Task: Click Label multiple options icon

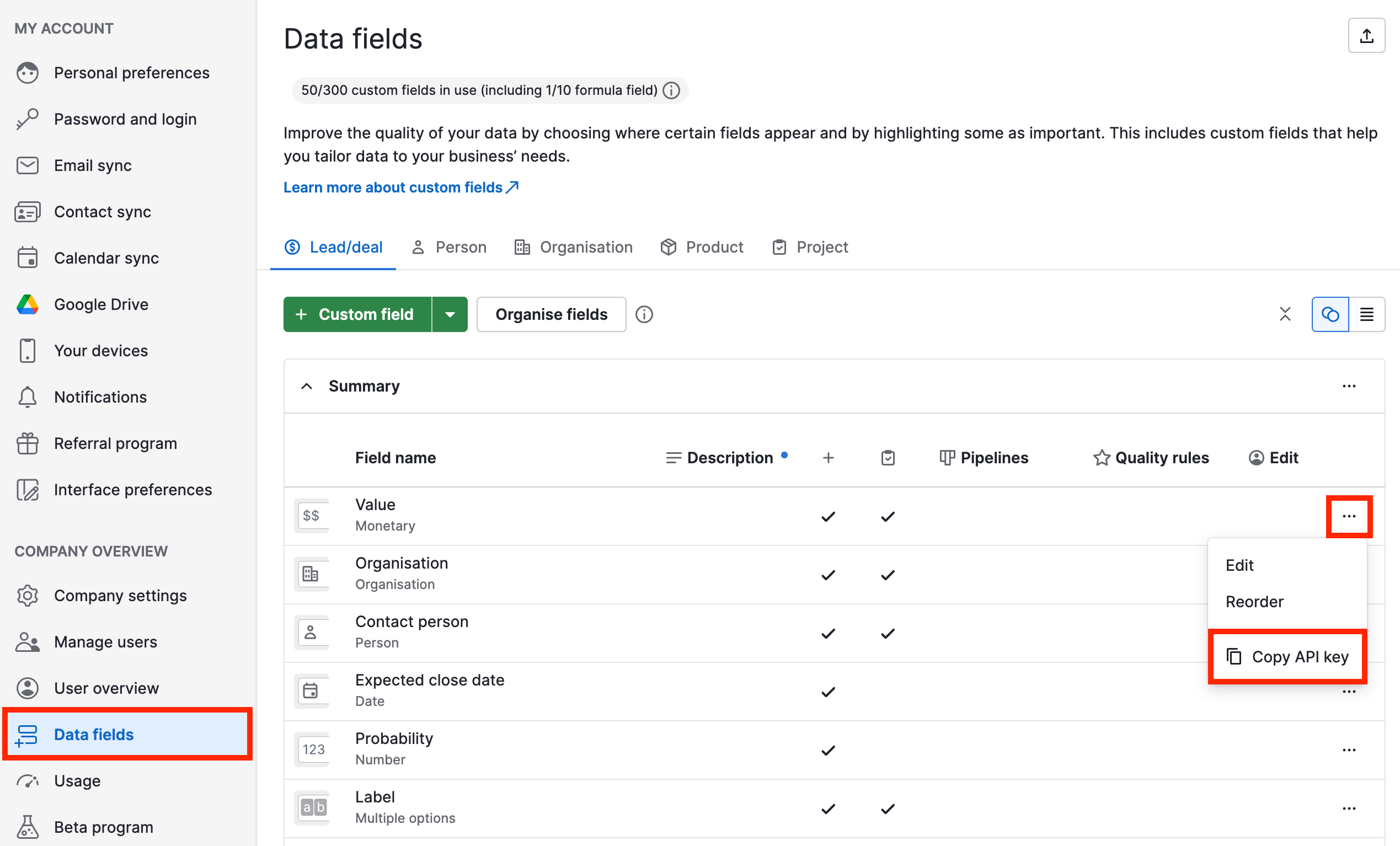Action: click(311, 808)
